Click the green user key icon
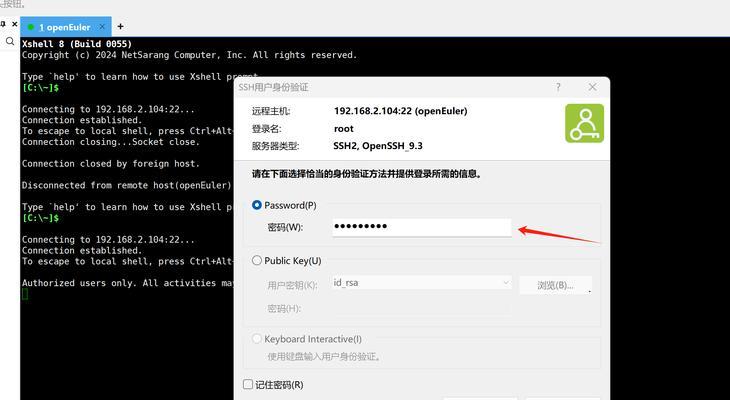The height and width of the screenshot is (400, 730). [x=584, y=123]
